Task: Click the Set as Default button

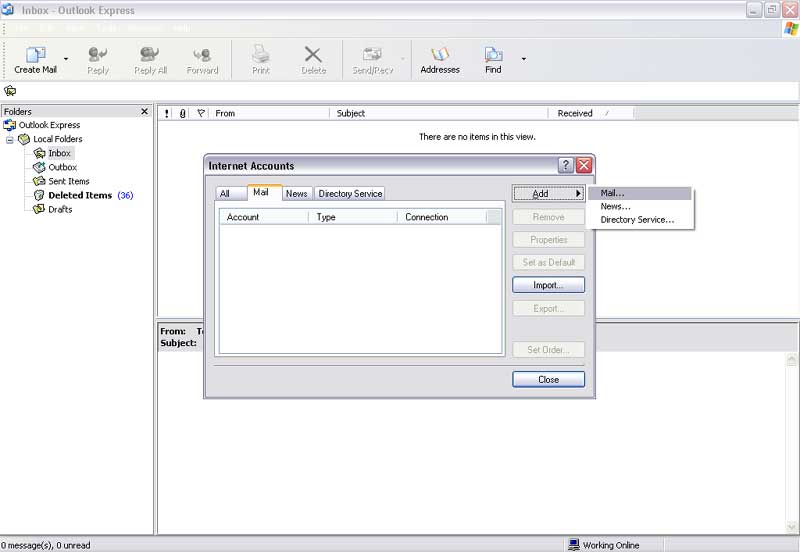Action: [x=548, y=263]
